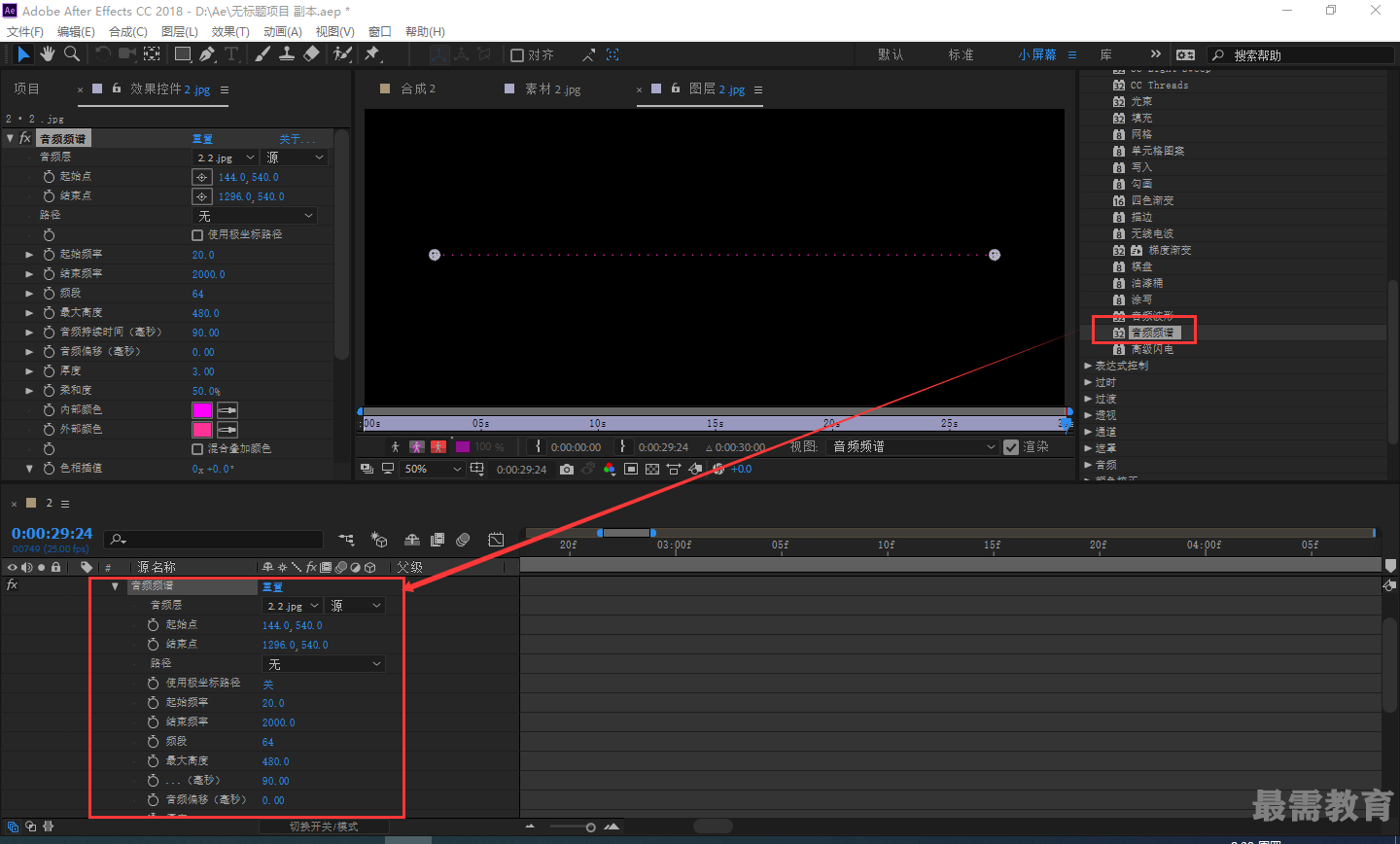Click the frame blending icon in timeline

coord(437,540)
